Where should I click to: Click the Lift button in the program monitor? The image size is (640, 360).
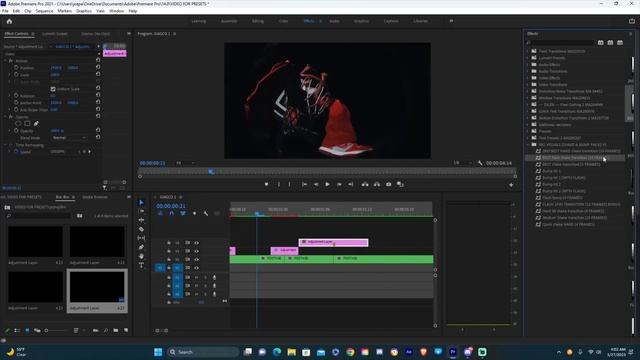(365, 184)
